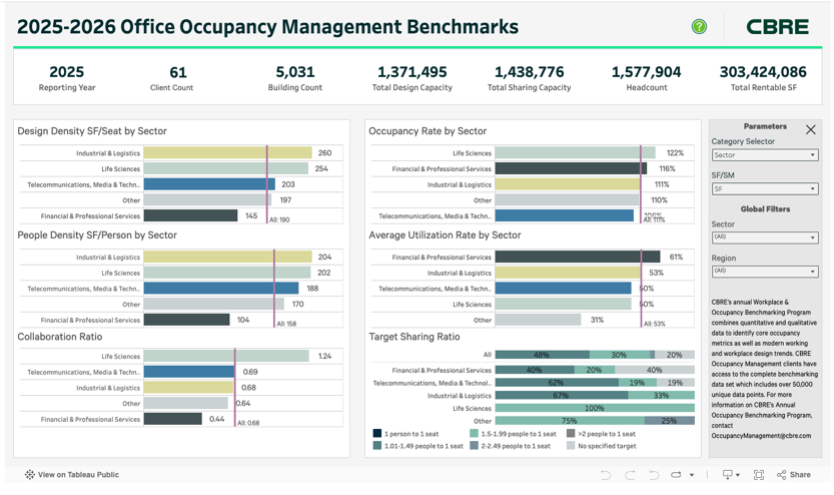
Task: Click the Design Density SF/Seat by Sector title
Action: click(x=92, y=131)
